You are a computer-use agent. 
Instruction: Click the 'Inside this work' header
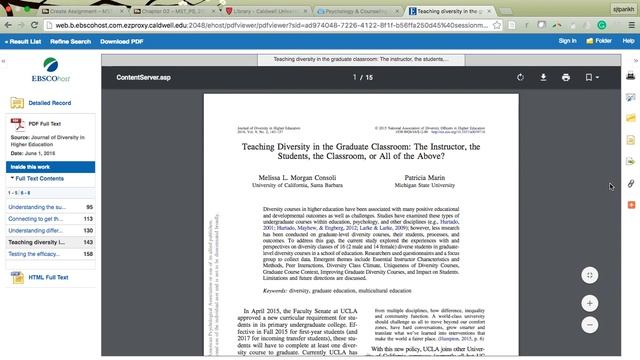(x=51, y=167)
